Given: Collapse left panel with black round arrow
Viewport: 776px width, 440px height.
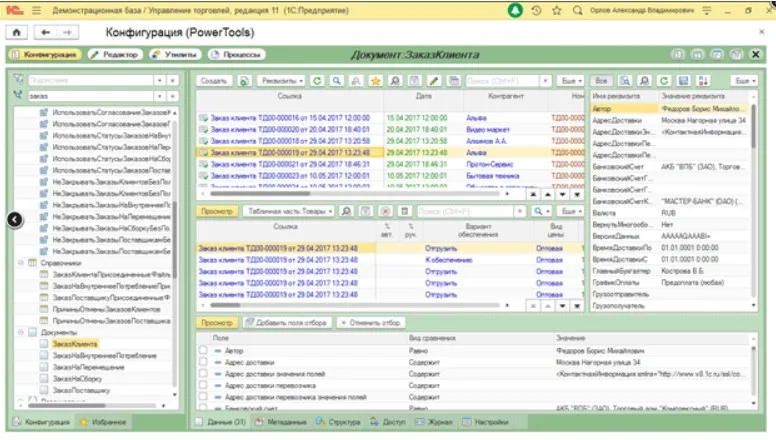Looking at the screenshot, I should coord(15,219).
